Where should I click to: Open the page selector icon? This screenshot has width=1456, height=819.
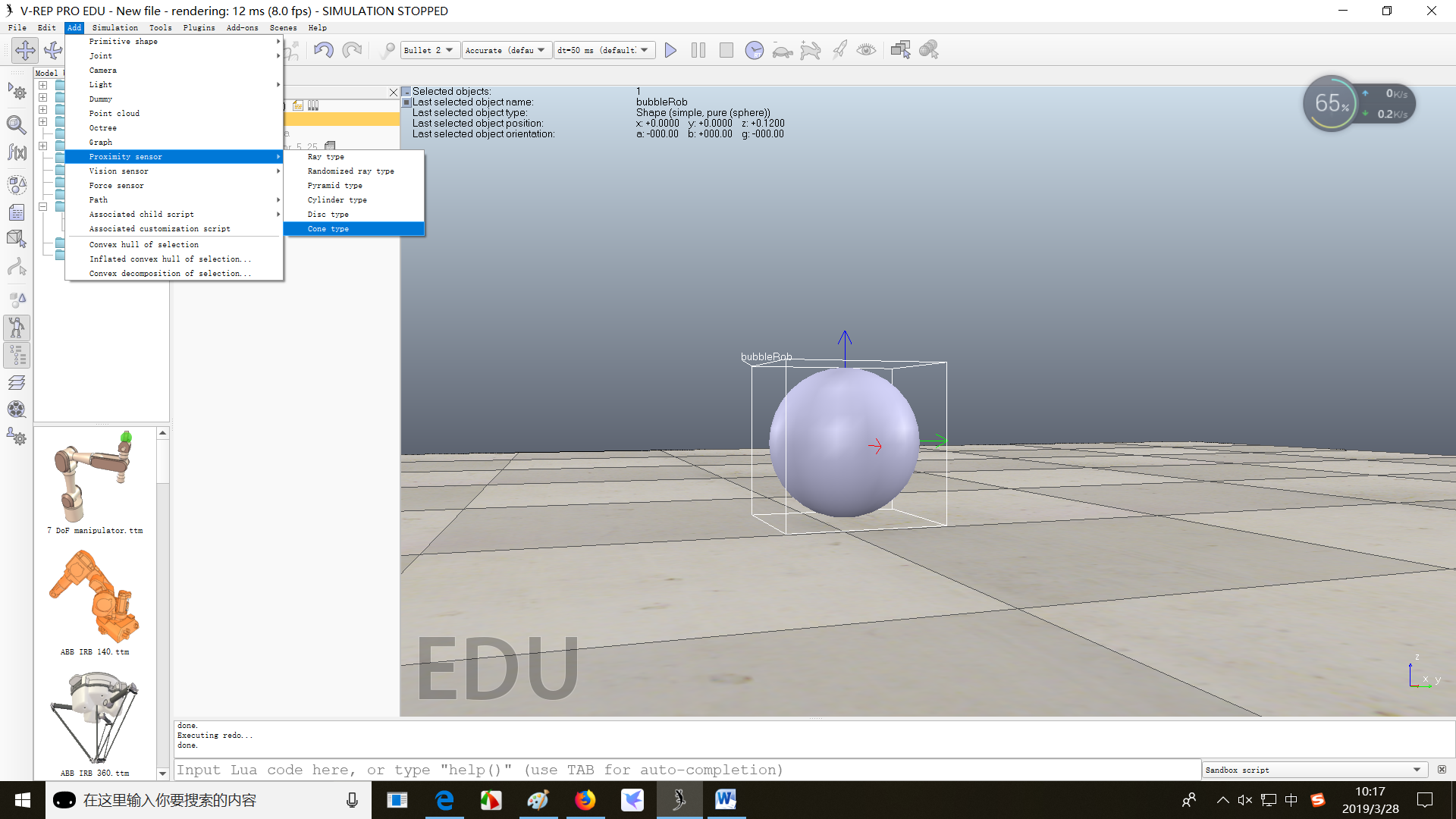(x=900, y=50)
